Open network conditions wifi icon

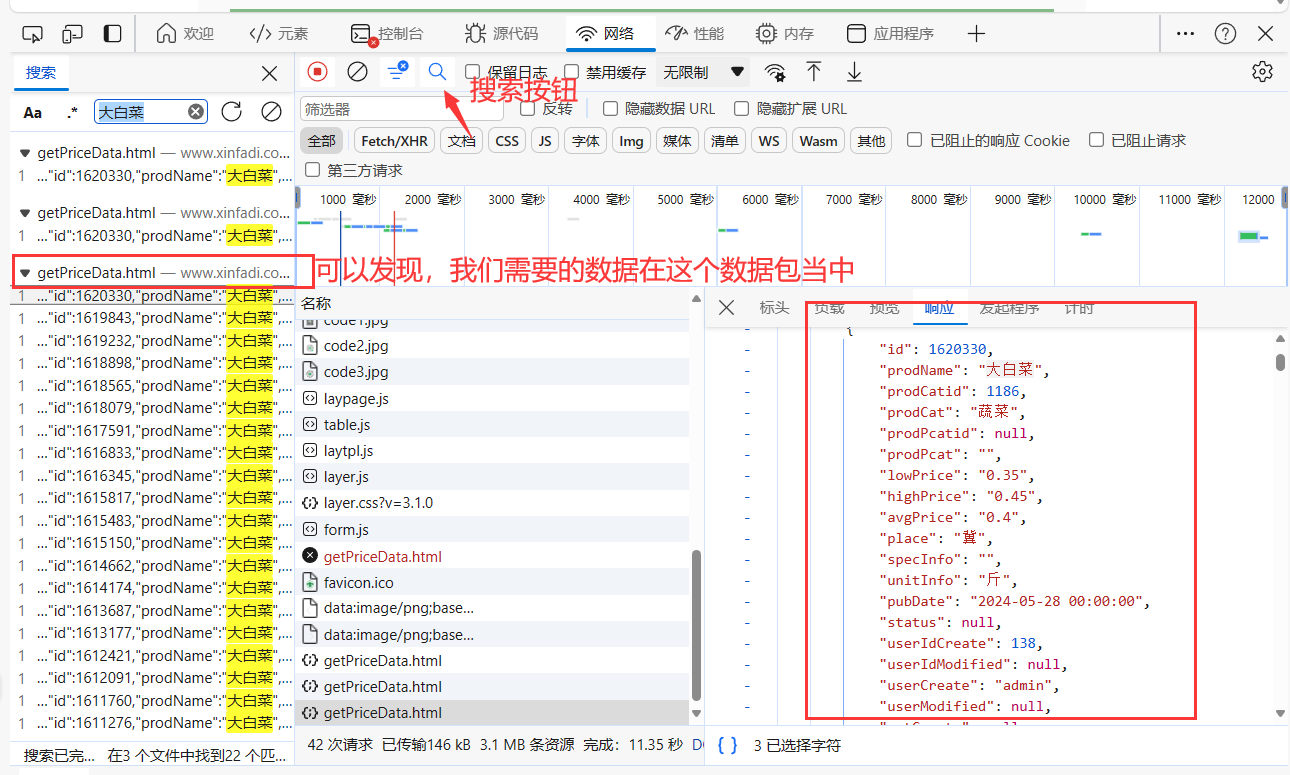[x=775, y=72]
